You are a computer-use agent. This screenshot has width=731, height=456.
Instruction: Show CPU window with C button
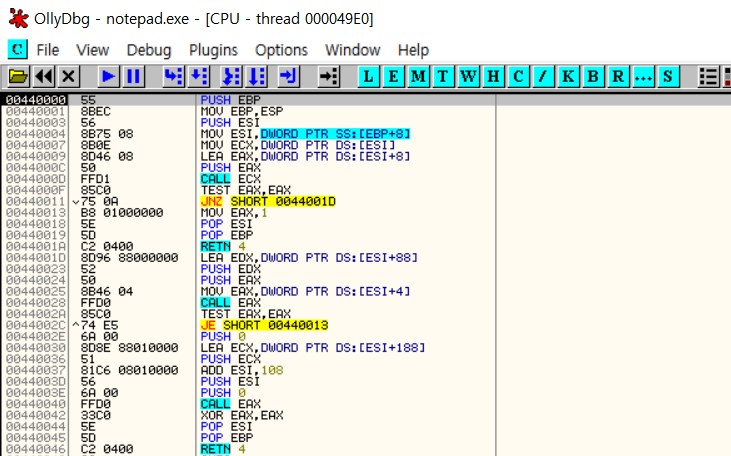[518, 76]
